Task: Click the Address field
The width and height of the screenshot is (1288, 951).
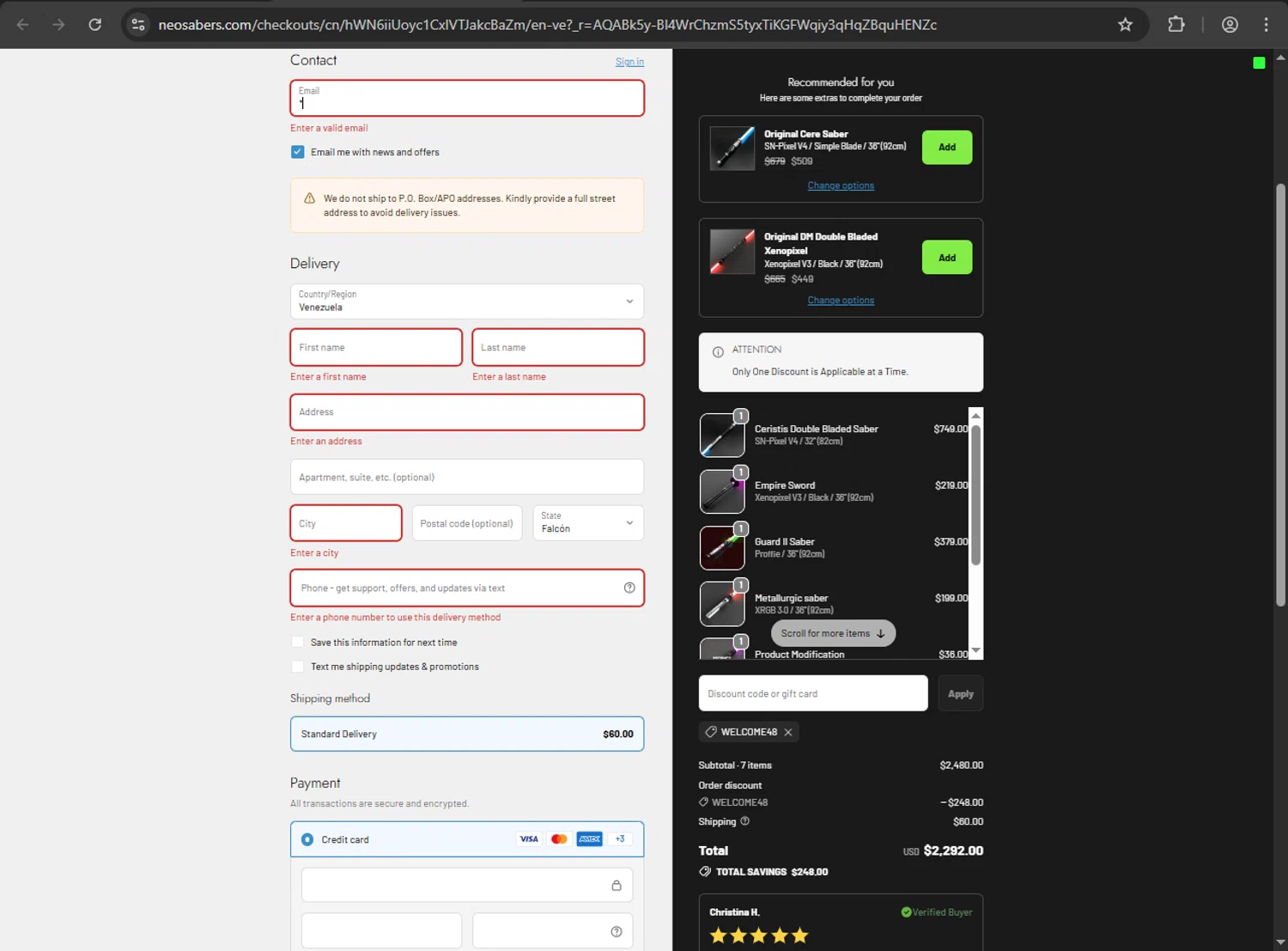Action: point(467,412)
